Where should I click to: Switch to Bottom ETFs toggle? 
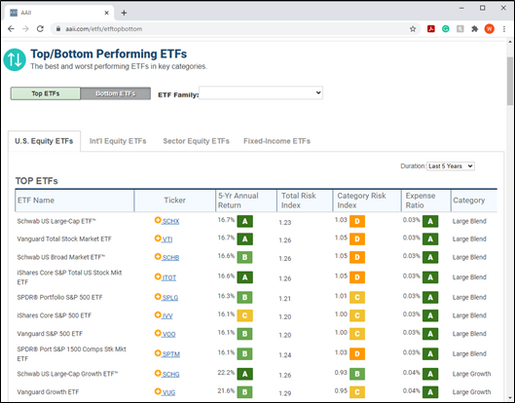point(116,94)
